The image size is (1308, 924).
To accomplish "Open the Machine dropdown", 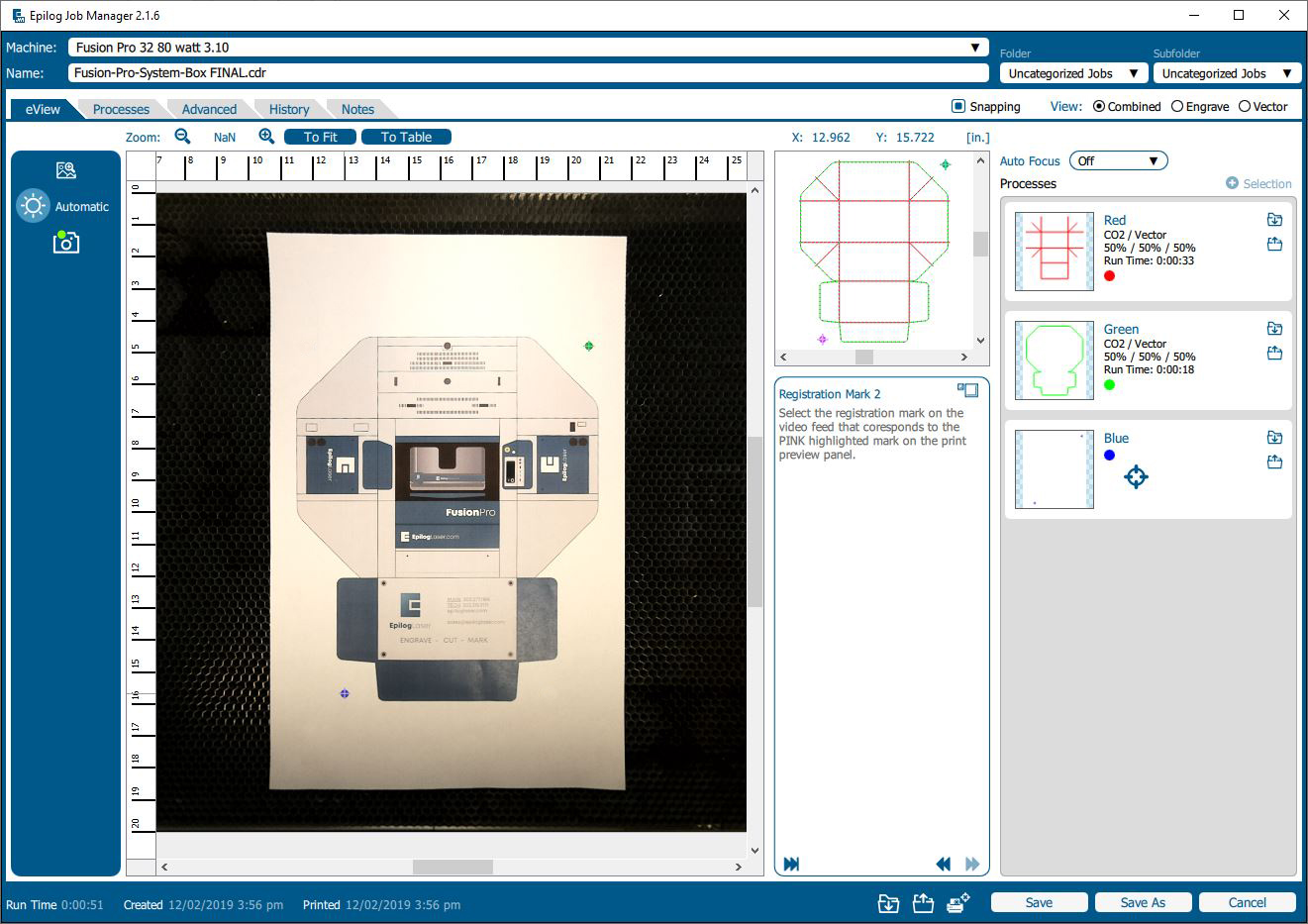I will tap(529, 47).
